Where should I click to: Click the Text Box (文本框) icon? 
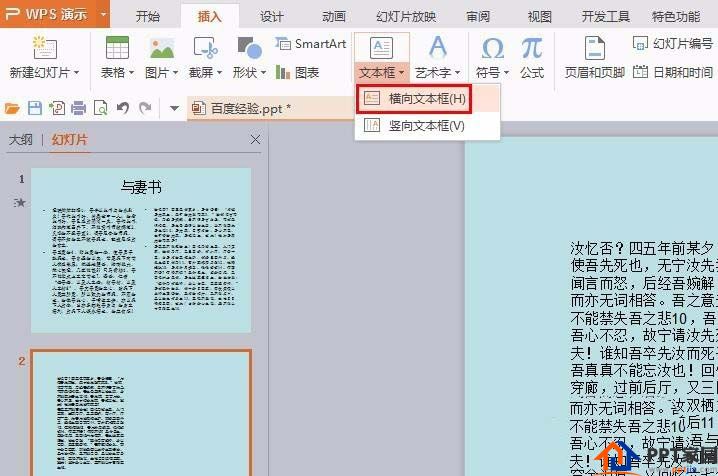[381, 48]
